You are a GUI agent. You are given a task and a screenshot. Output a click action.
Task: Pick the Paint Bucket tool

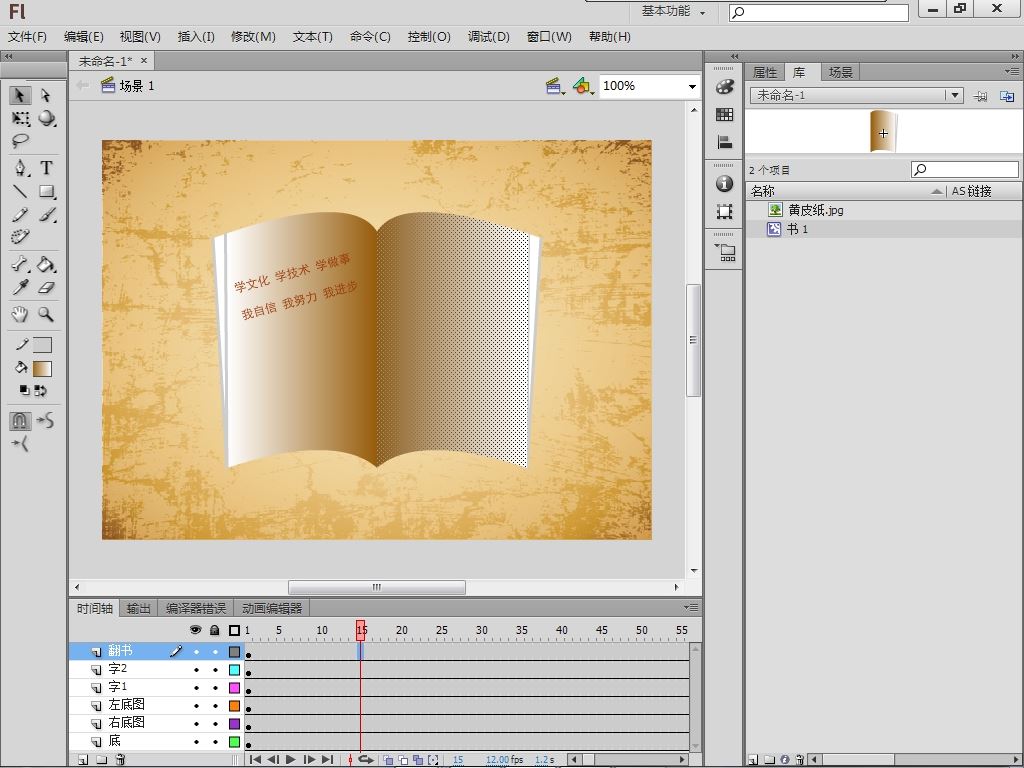tap(46, 264)
